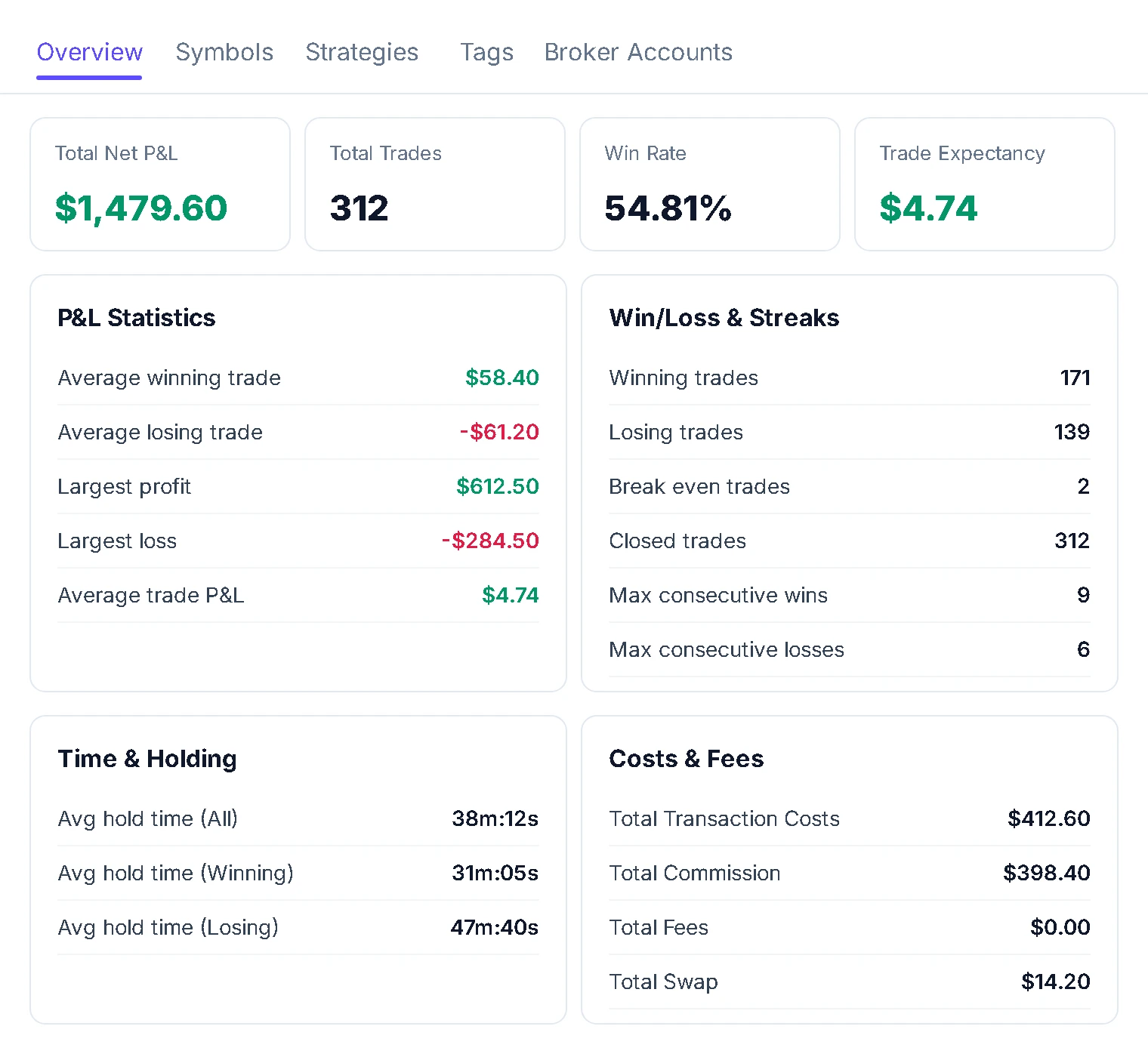Click the Largest loss amount -$284.50

tap(490, 541)
